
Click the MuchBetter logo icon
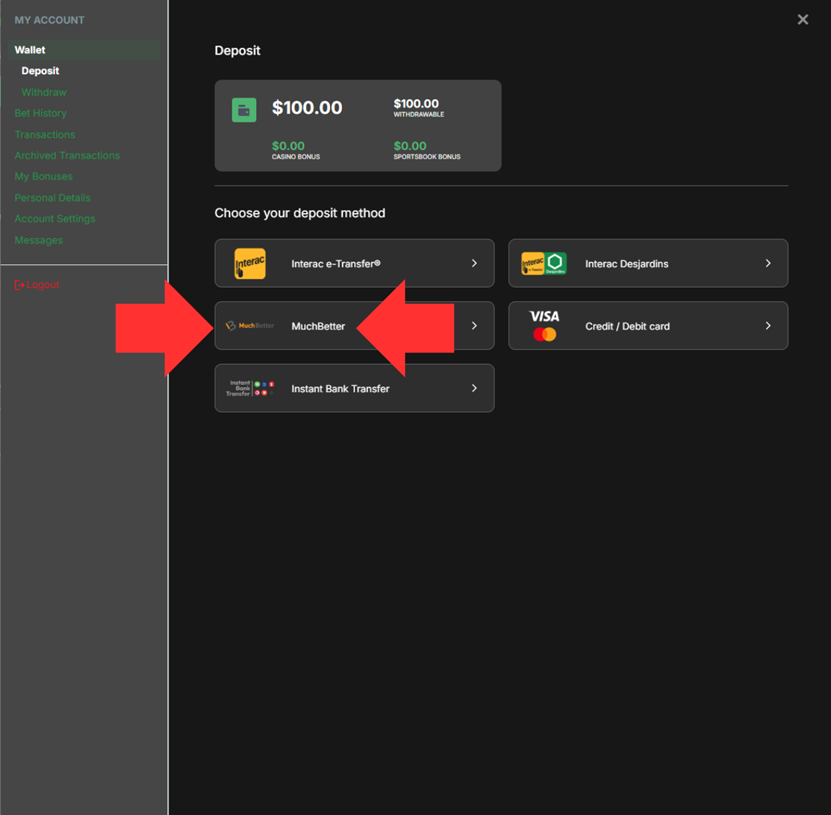(x=250, y=326)
